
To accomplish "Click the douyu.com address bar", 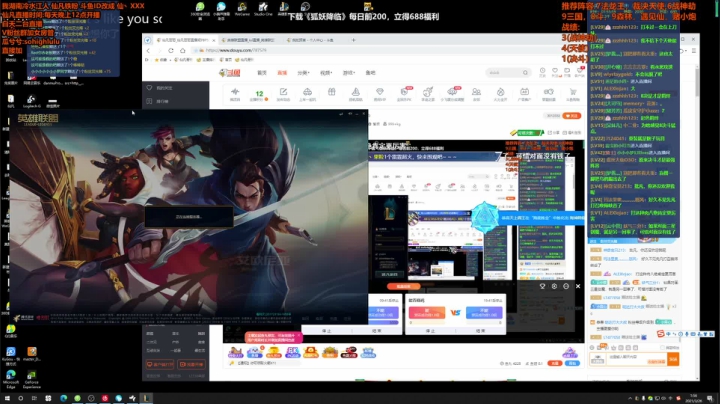I will 390,50.
